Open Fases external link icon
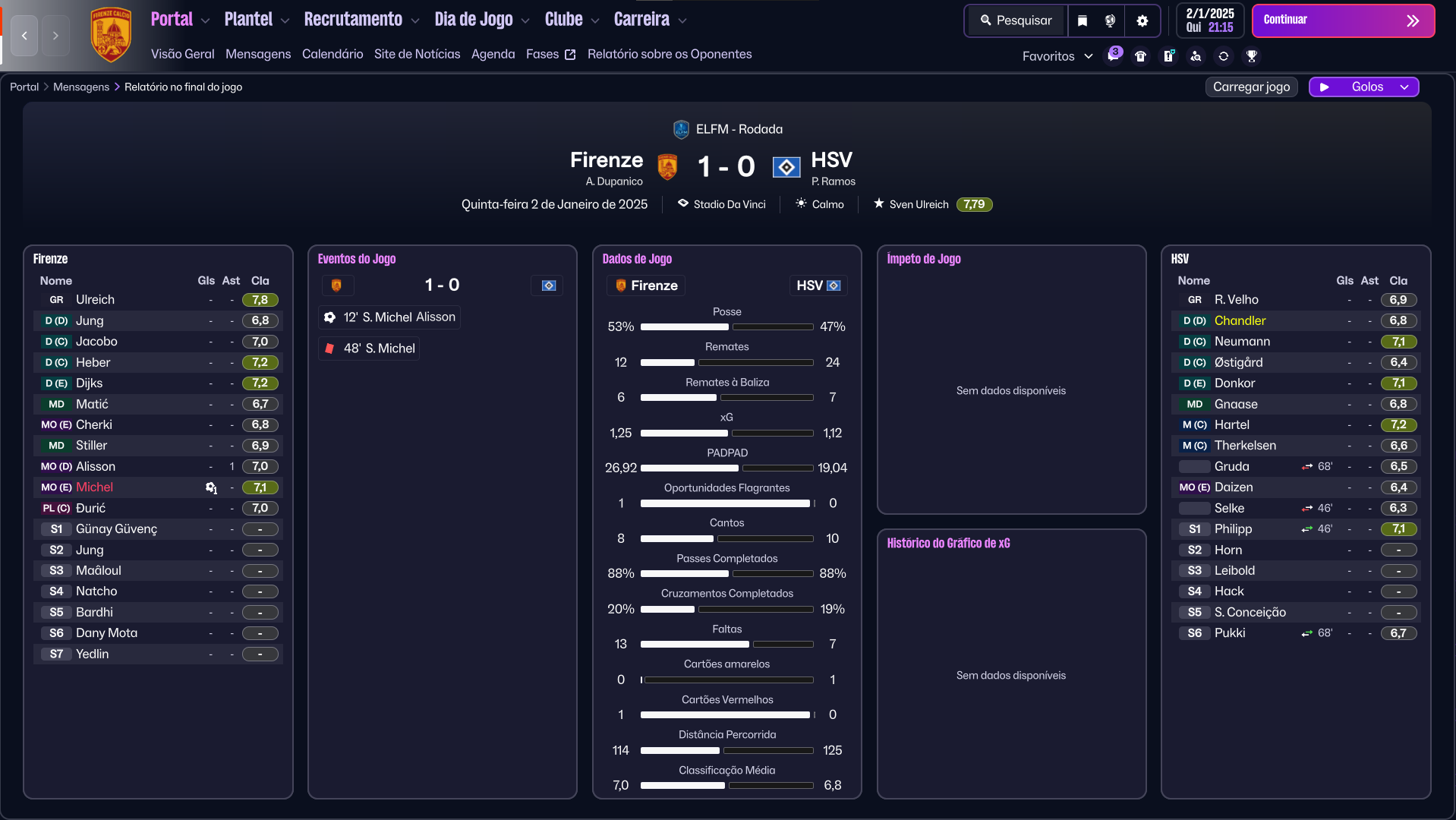The width and height of the screenshot is (1456, 820). 570,55
